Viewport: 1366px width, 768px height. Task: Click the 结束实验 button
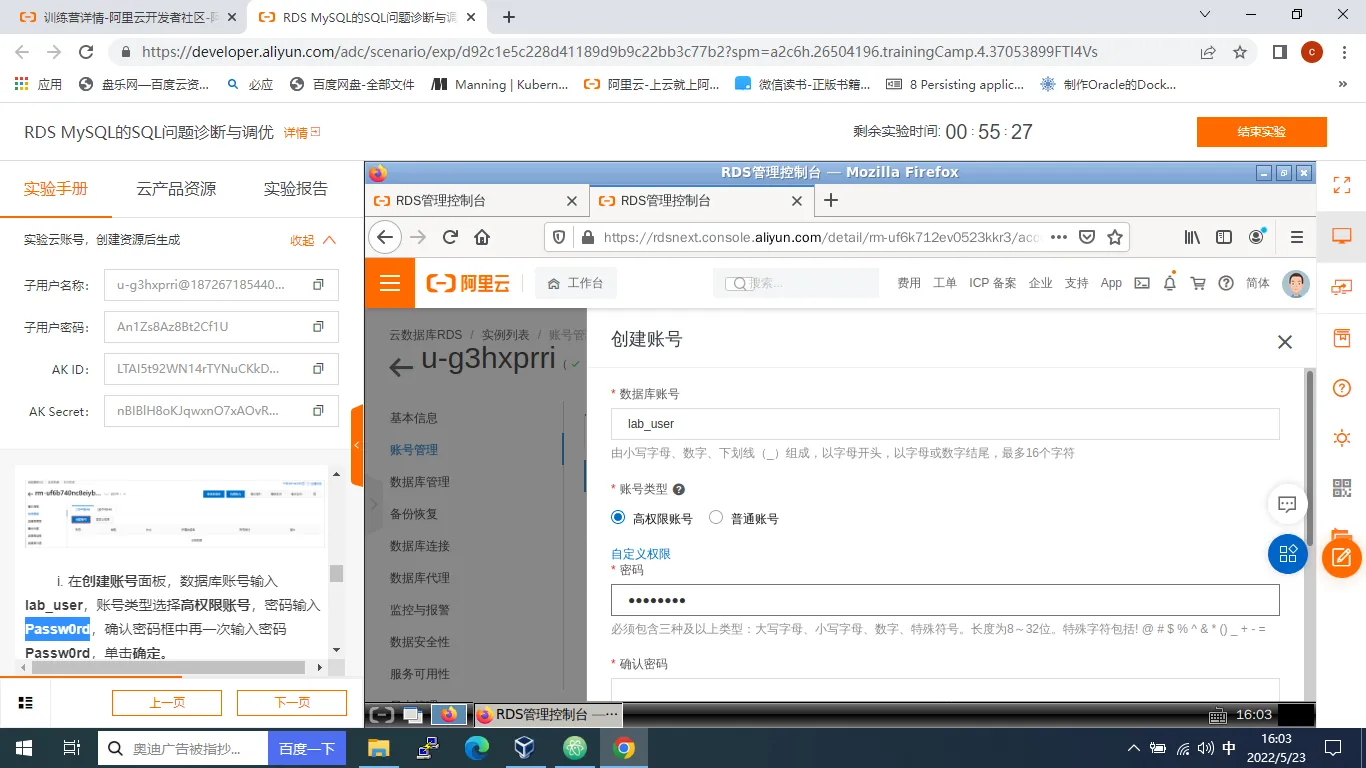pyautogui.click(x=1261, y=132)
